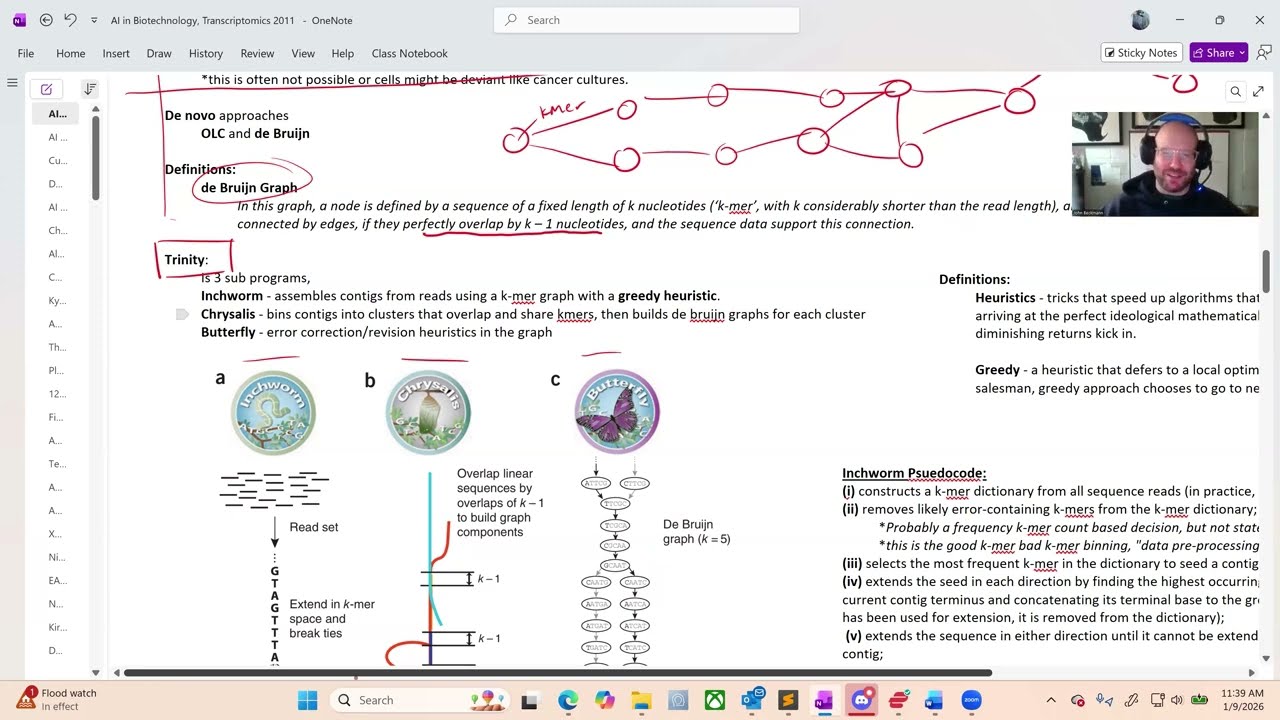Open the Customize Quick Access Toolbar dropdown
This screenshot has height=720, width=1280.
pos(94,20)
